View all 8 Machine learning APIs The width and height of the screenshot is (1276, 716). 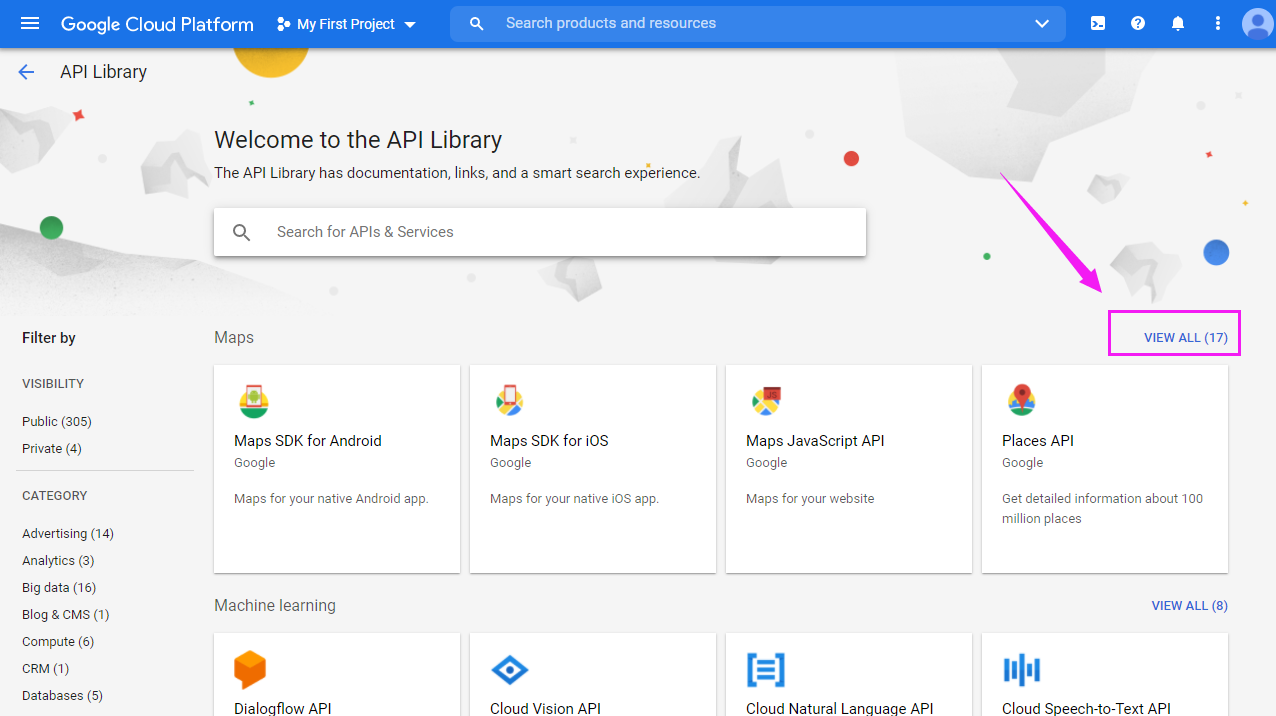click(1190, 606)
